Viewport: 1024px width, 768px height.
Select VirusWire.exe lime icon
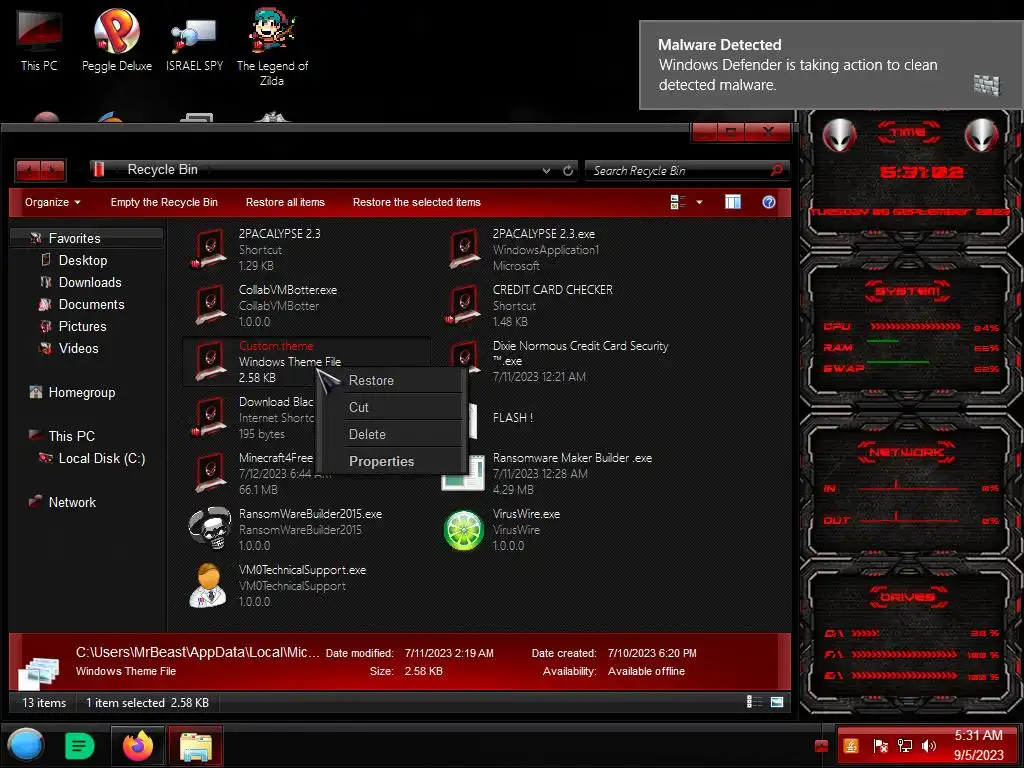tap(464, 530)
